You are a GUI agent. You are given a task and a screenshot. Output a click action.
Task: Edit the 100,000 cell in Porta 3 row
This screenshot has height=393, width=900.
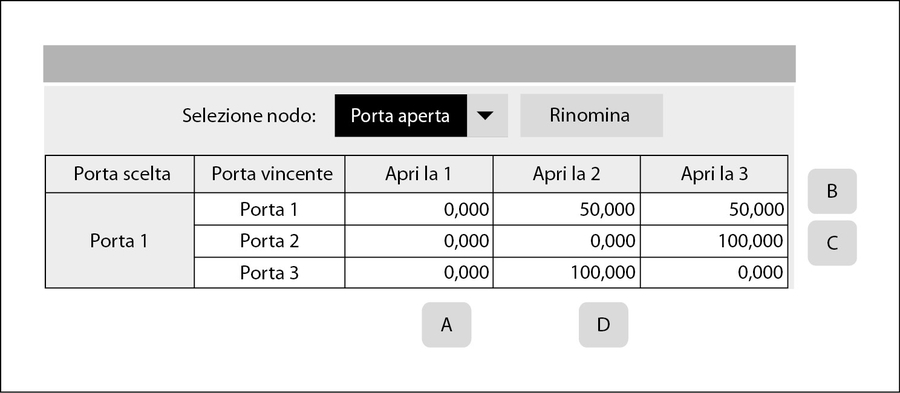pyautogui.click(x=567, y=273)
